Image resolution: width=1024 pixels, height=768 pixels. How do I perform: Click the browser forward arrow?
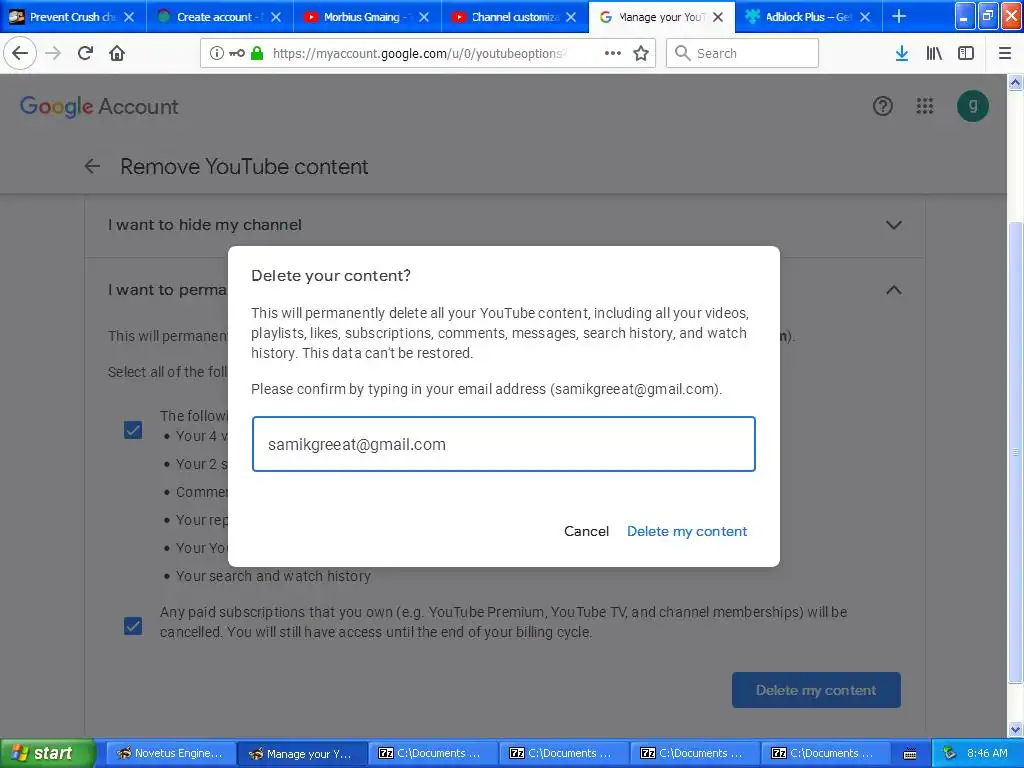pyautogui.click(x=53, y=53)
